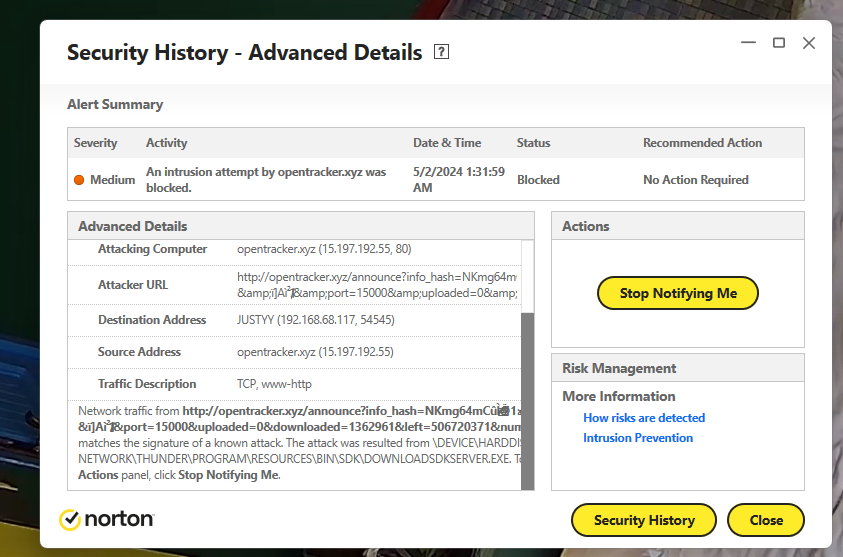Select the Destination Address row label
Screen dimensions: 843x557
[x=152, y=320]
